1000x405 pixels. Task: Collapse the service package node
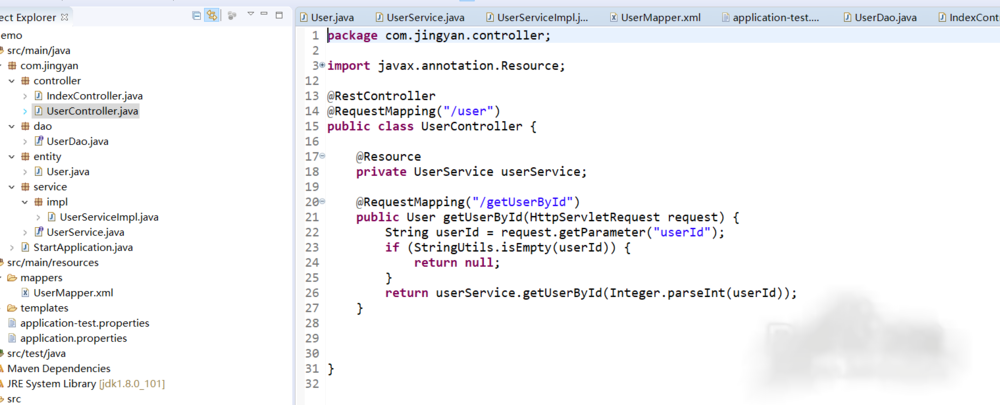(x=11, y=187)
